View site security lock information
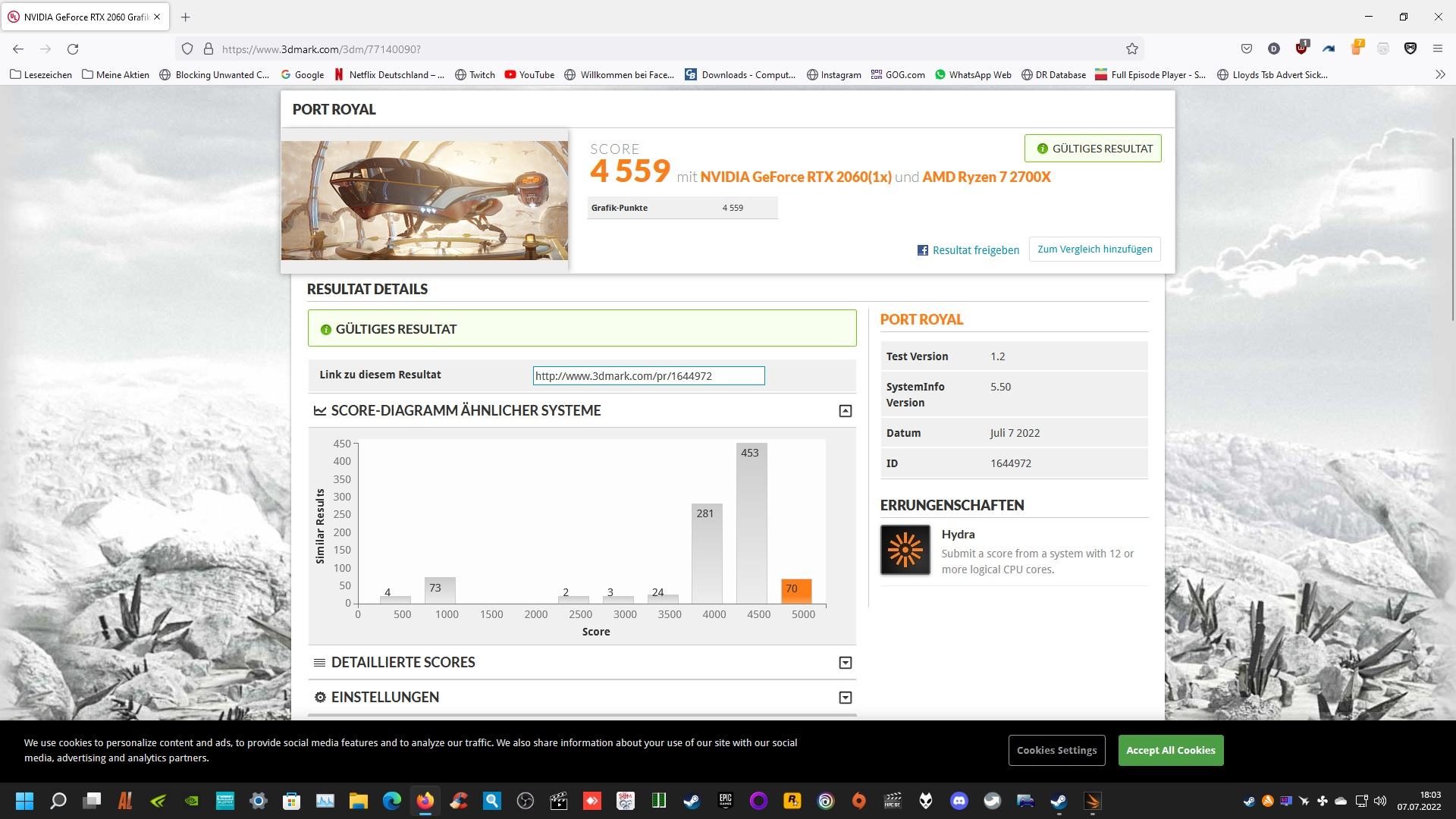Viewport: 1456px width, 819px height. click(x=208, y=49)
